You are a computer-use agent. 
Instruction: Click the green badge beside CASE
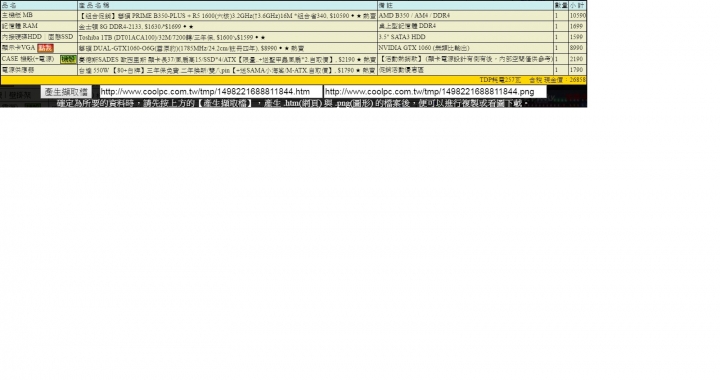(68, 59)
